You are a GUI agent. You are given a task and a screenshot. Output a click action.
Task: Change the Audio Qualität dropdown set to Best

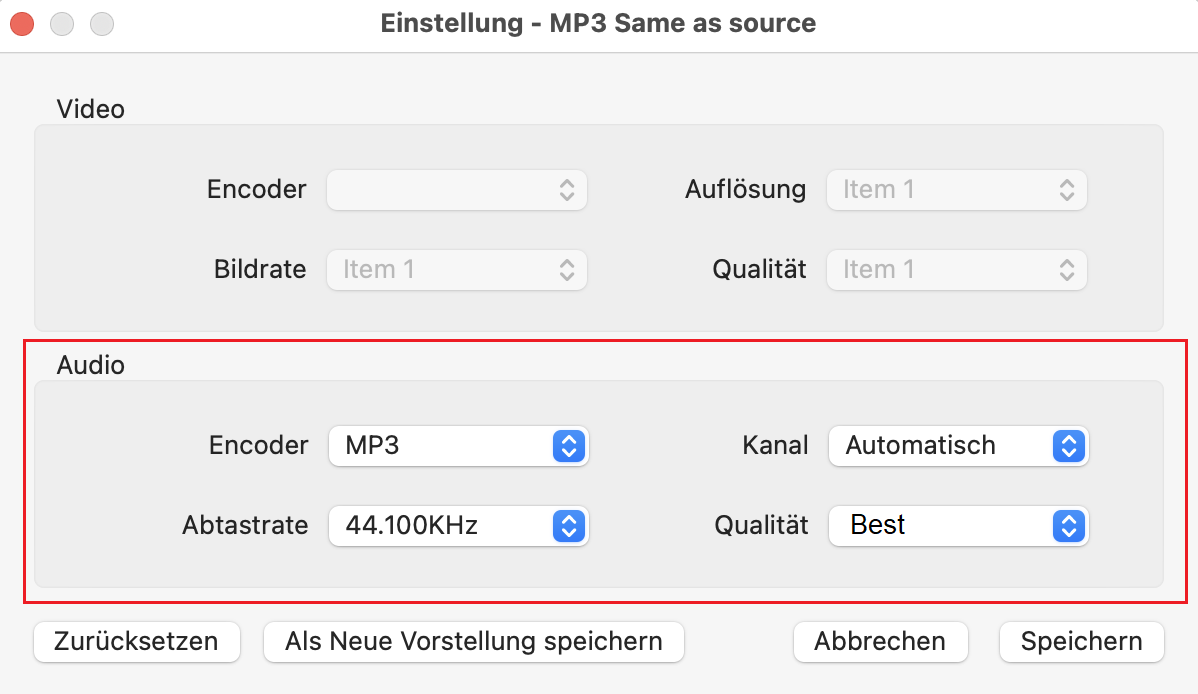click(x=958, y=525)
